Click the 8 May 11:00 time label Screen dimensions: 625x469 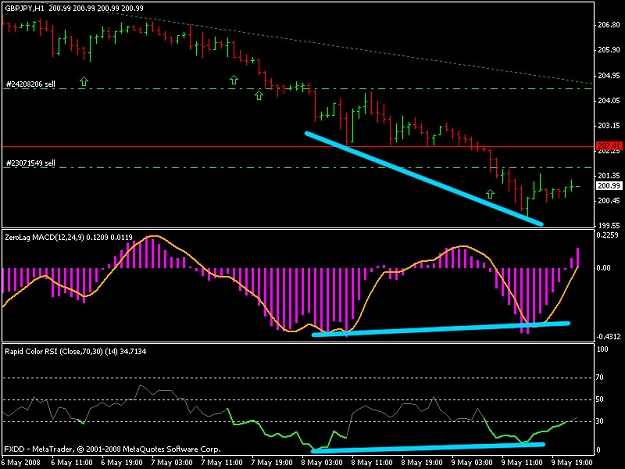pyautogui.click(x=371, y=463)
